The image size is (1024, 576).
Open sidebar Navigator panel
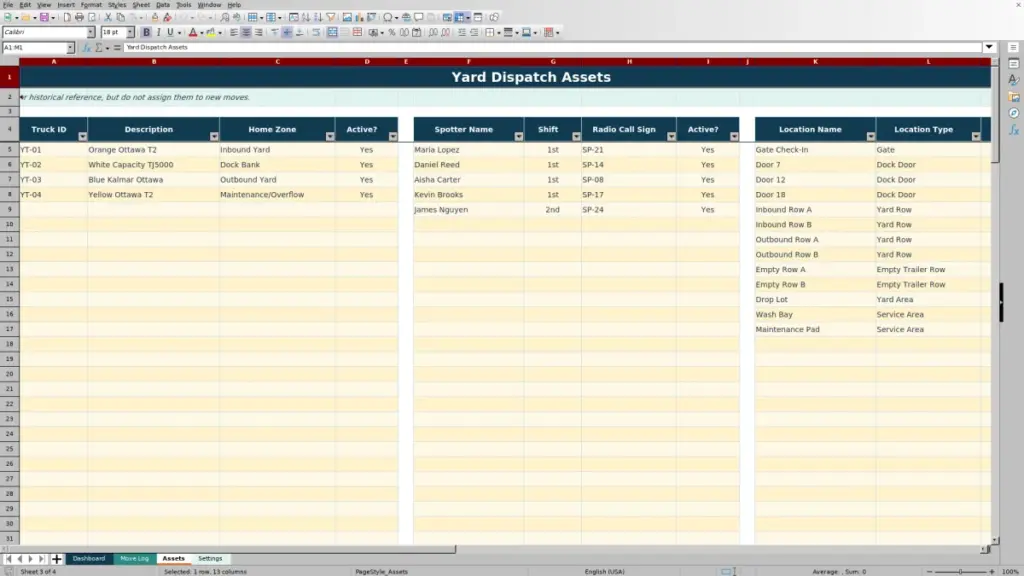(1014, 113)
